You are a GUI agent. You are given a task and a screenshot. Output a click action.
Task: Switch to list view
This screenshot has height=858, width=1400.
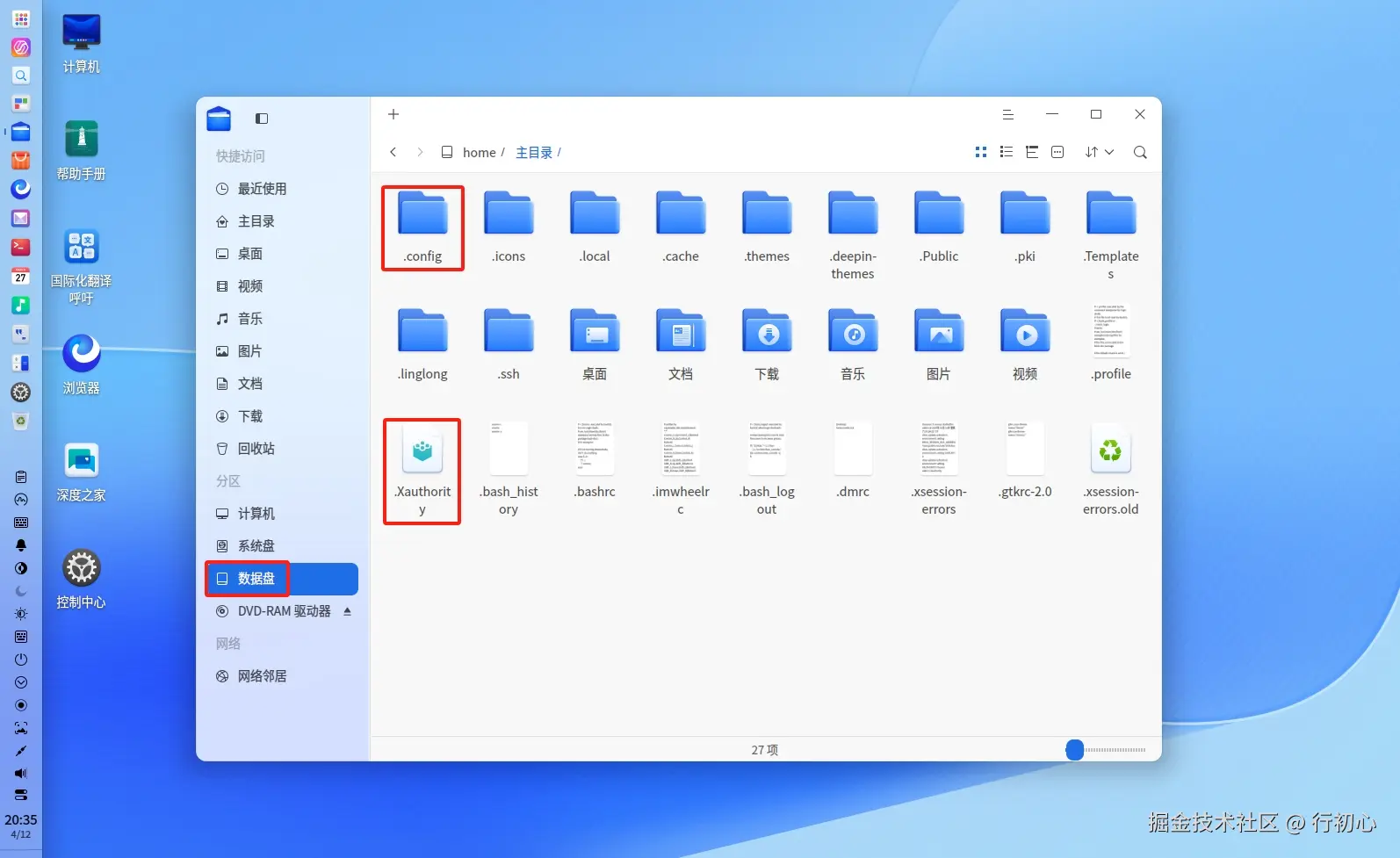point(1007,152)
